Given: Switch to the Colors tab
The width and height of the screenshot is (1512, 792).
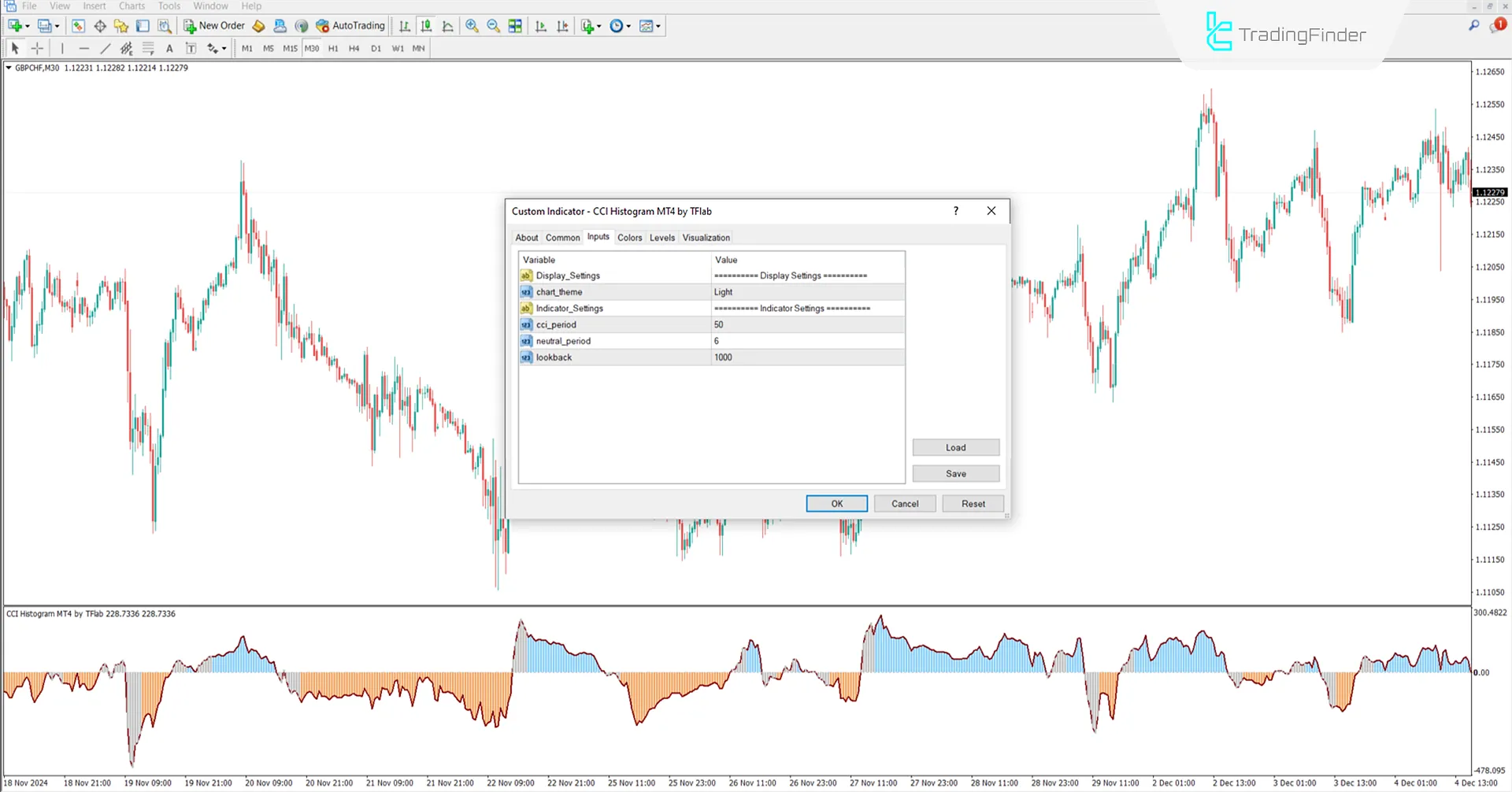Looking at the screenshot, I should click(629, 237).
